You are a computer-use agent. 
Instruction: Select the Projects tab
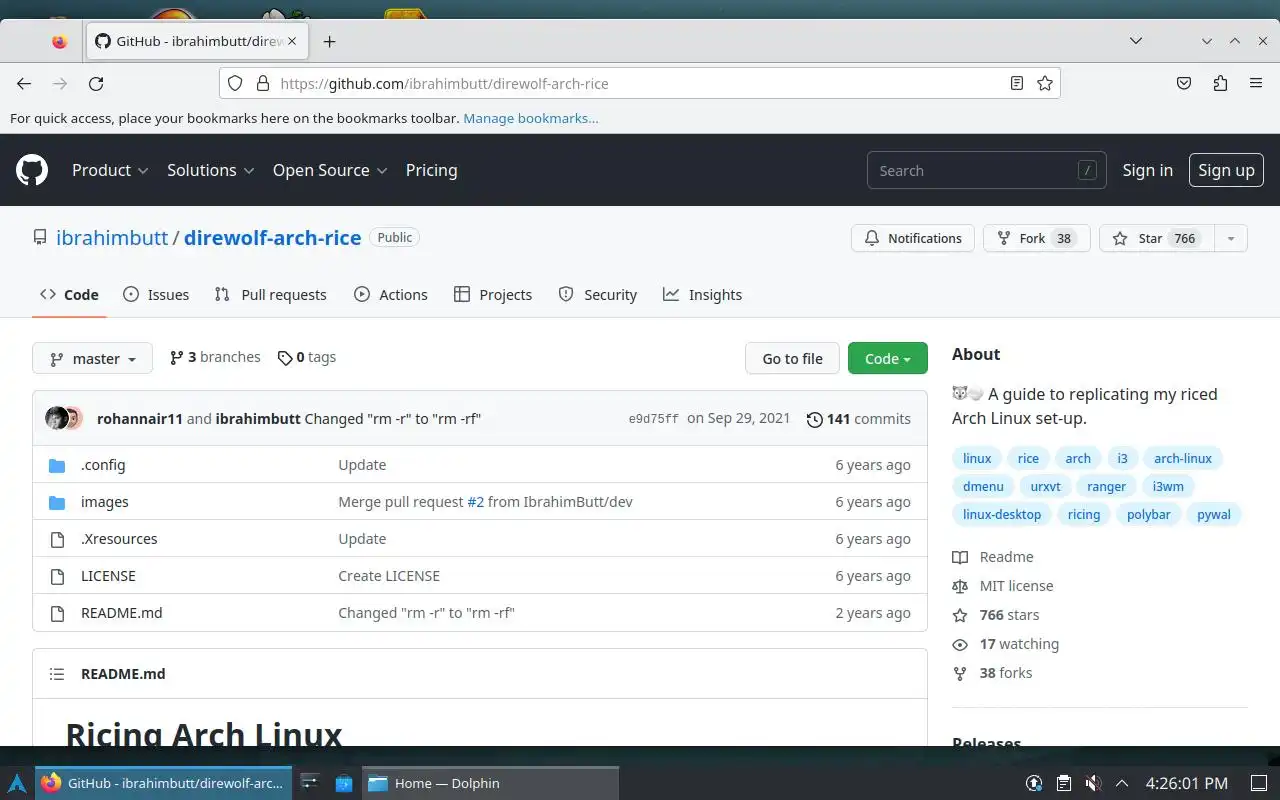[x=493, y=295]
